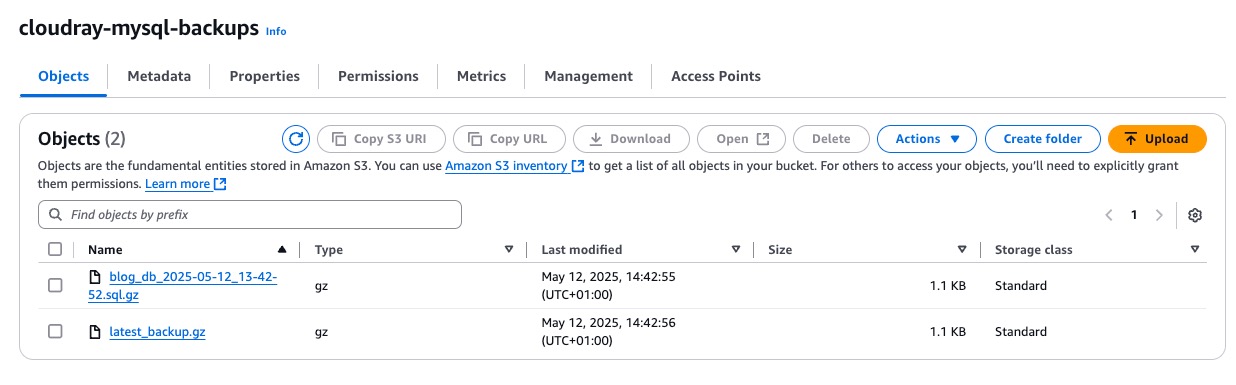Image resolution: width=1236 pixels, height=385 pixels.
Task: Switch to the Objects tab
Action: pyautogui.click(x=63, y=76)
